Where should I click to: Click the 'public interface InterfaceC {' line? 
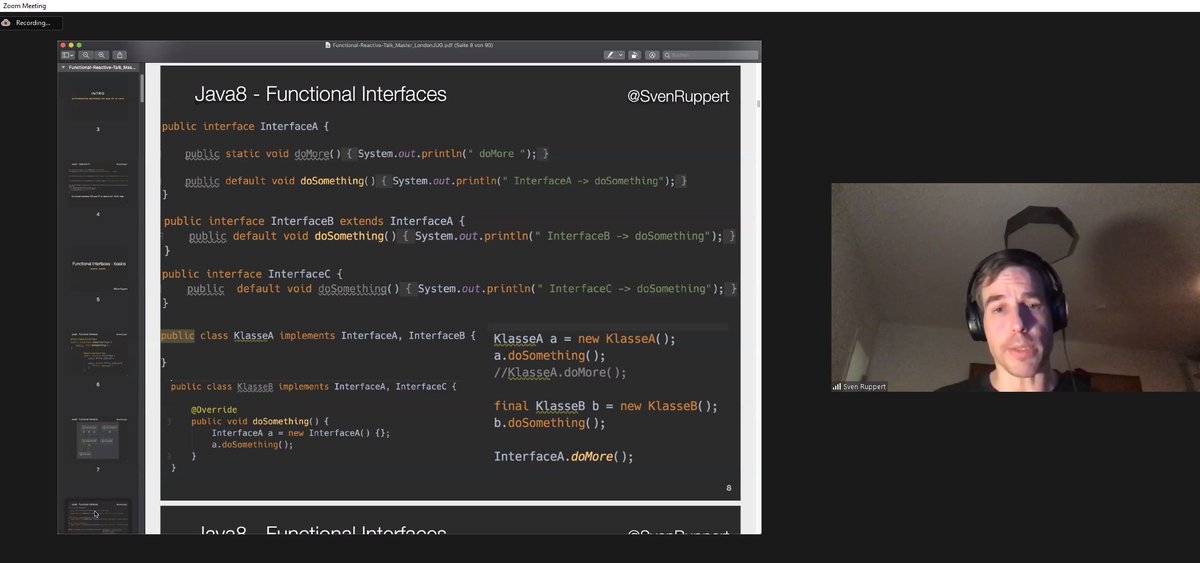click(252, 274)
